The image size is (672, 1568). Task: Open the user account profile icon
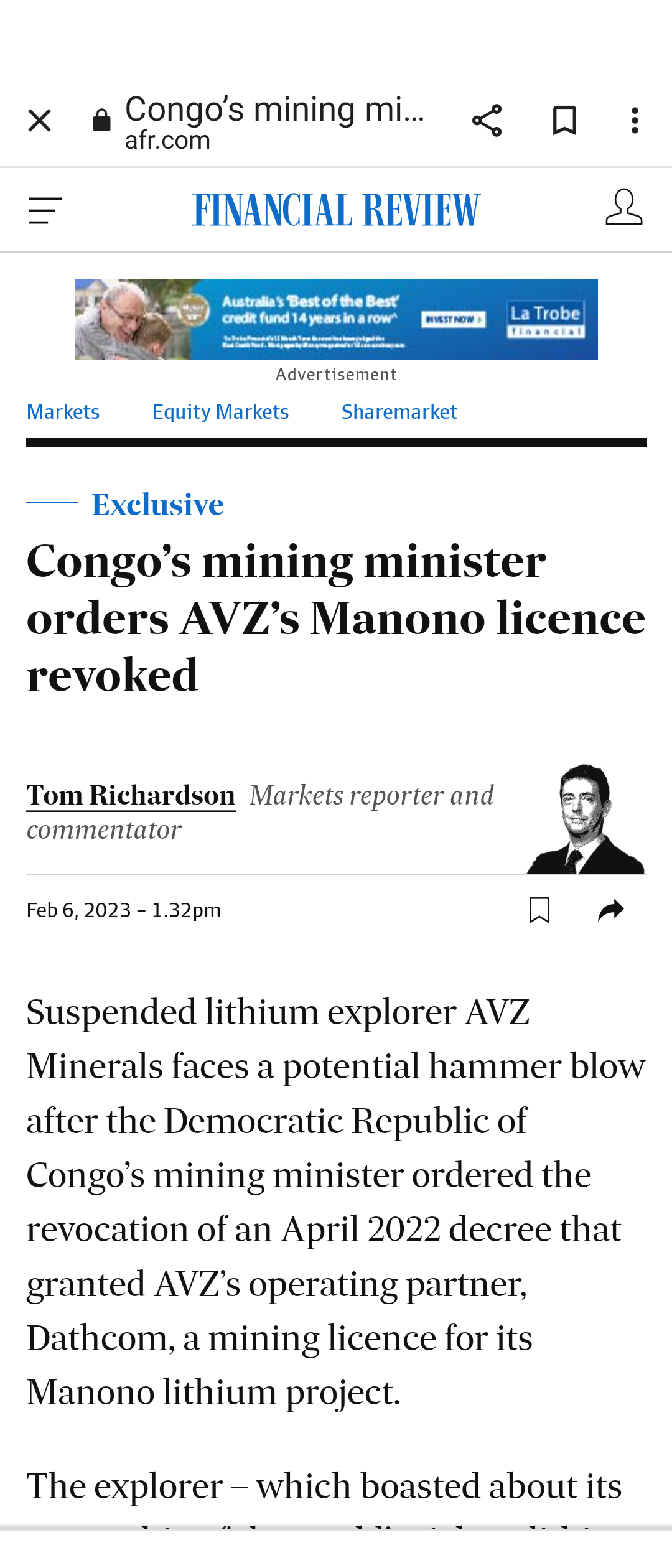[623, 208]
